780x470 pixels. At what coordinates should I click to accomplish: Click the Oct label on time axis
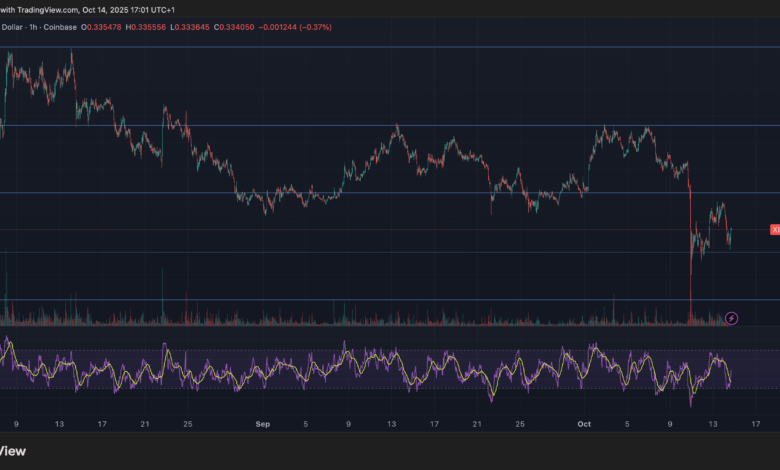click(584, 424)
